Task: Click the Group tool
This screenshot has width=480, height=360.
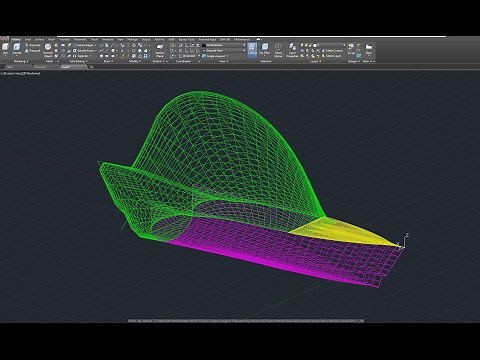Action: [x=351, y=49]
